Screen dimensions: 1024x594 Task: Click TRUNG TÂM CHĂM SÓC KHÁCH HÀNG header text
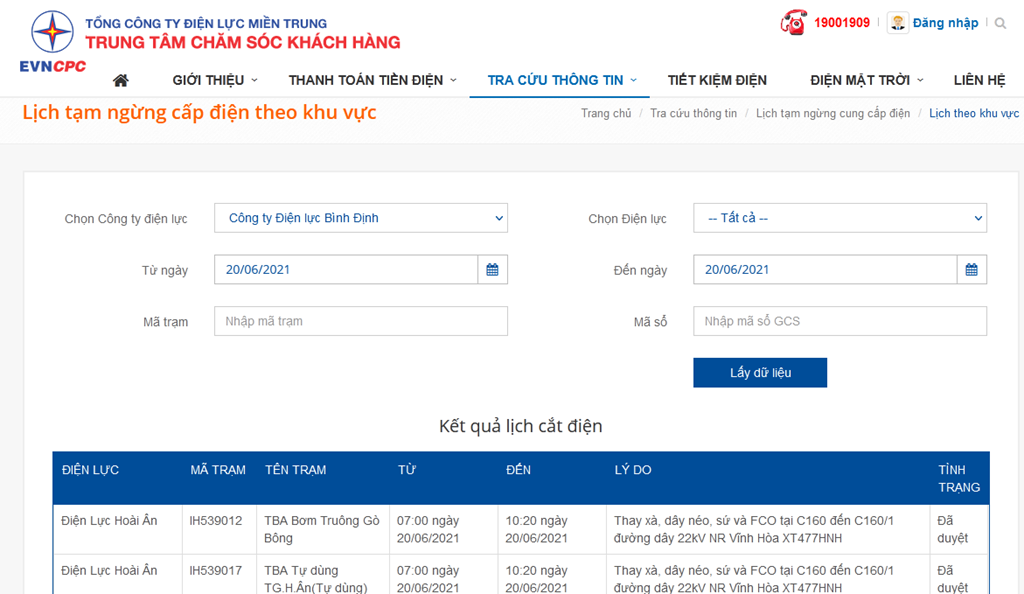point(243,42)
